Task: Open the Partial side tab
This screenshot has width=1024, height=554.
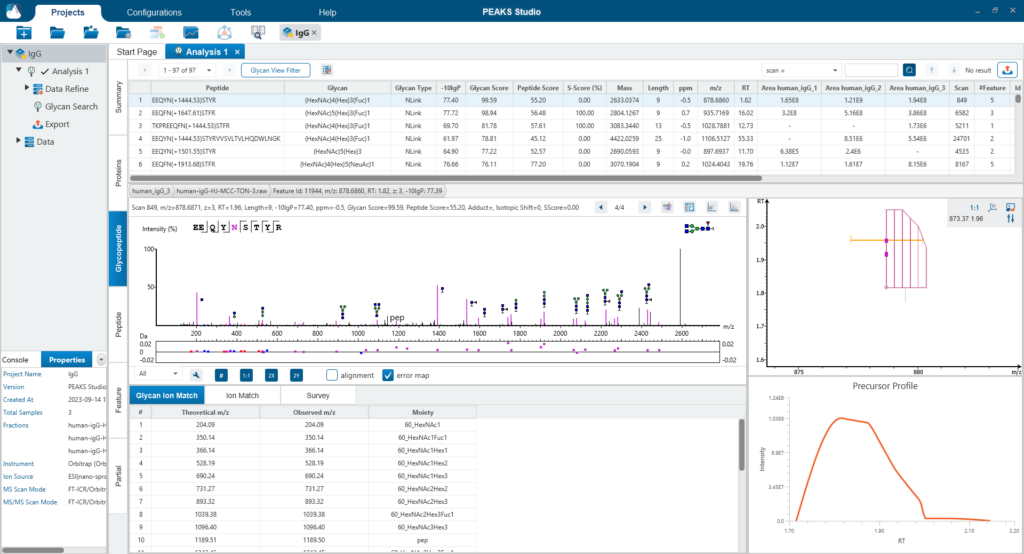Action: pos(118,476)
